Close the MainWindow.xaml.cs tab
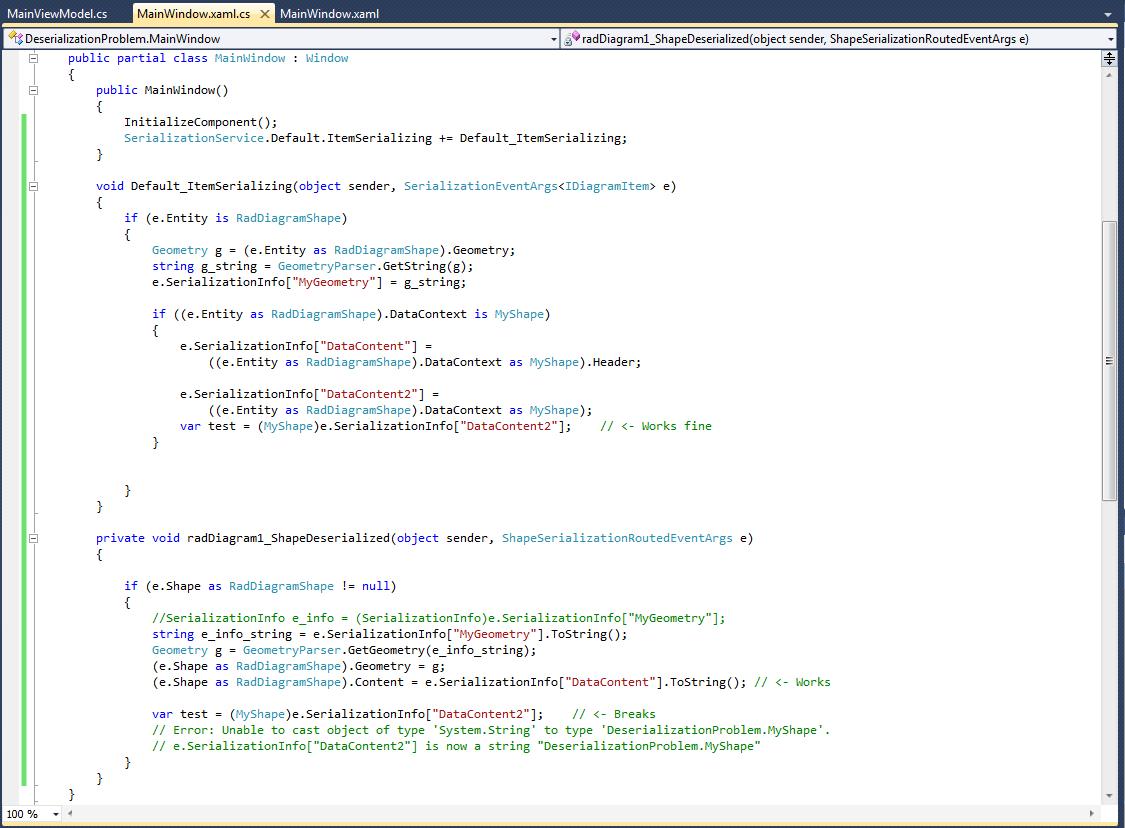Viewport: 1125px width, 828px height. point(265,14)
